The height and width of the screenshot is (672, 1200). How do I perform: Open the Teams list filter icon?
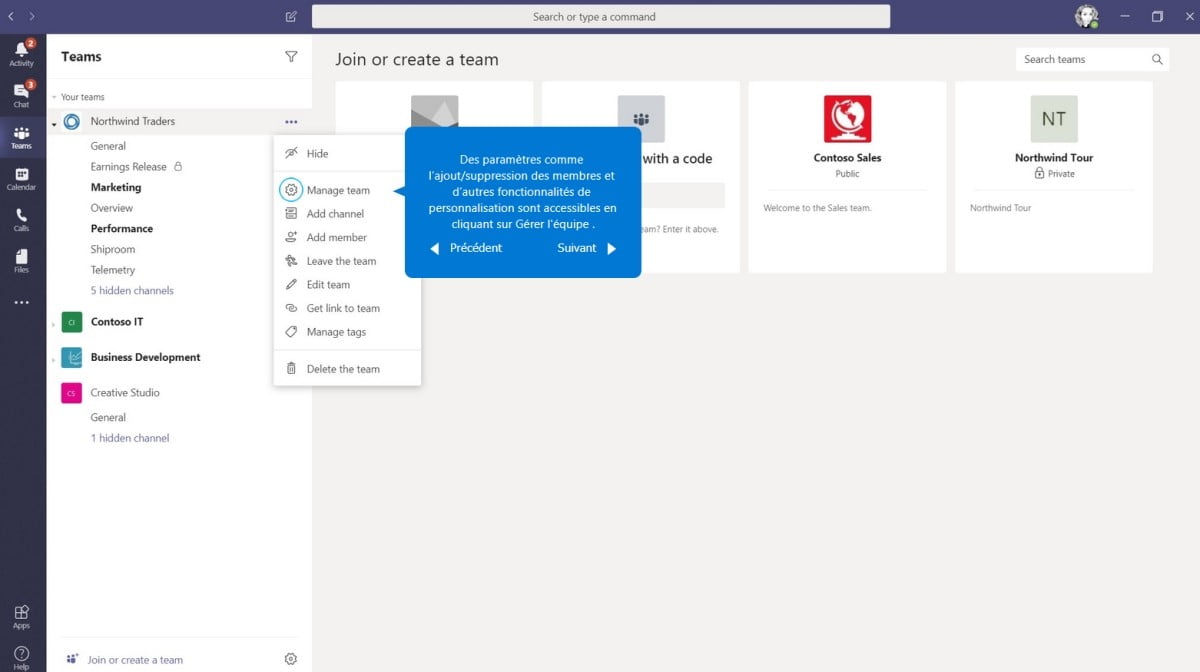coord(291,57)
